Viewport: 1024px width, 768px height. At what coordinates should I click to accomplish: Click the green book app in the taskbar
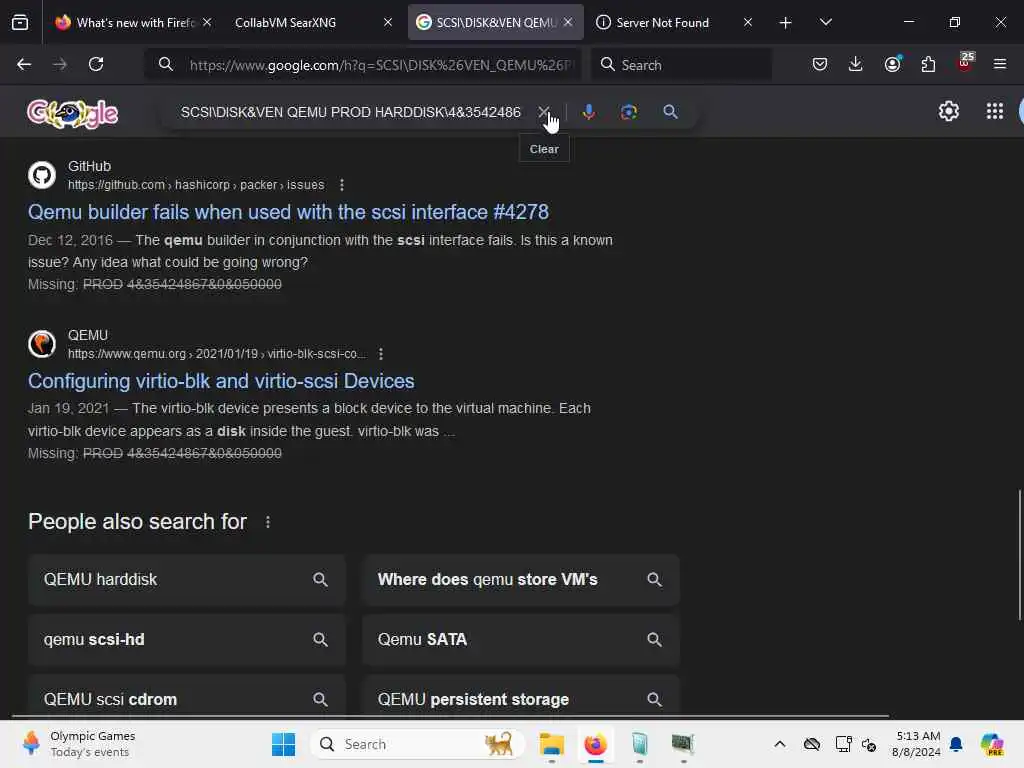(639, 744)
